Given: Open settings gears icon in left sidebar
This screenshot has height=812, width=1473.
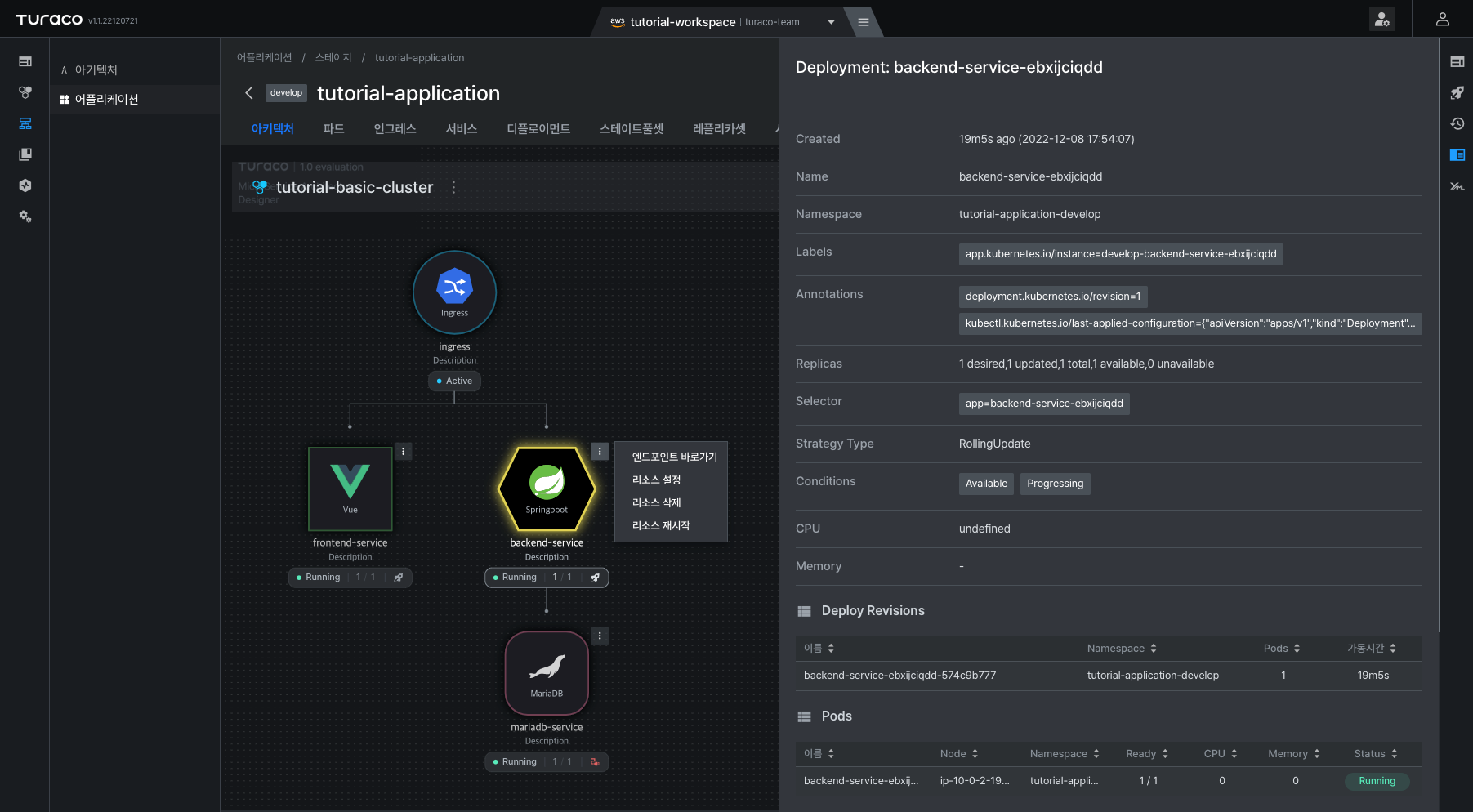Looking at the screenshot, I should (x=25, y=216).
